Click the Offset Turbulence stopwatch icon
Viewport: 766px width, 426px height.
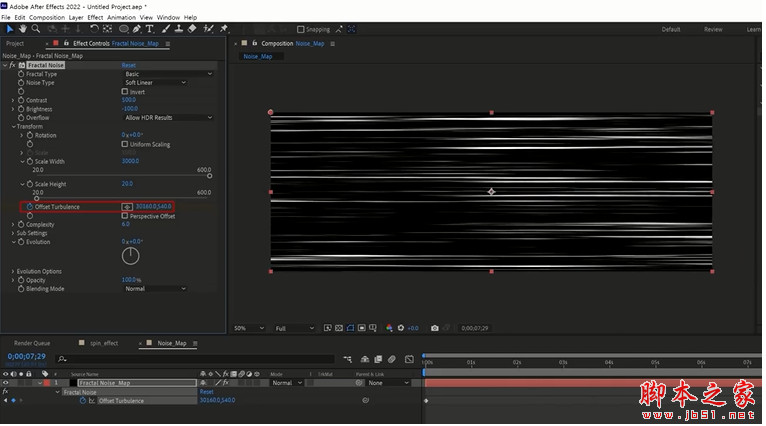point(29,207)
